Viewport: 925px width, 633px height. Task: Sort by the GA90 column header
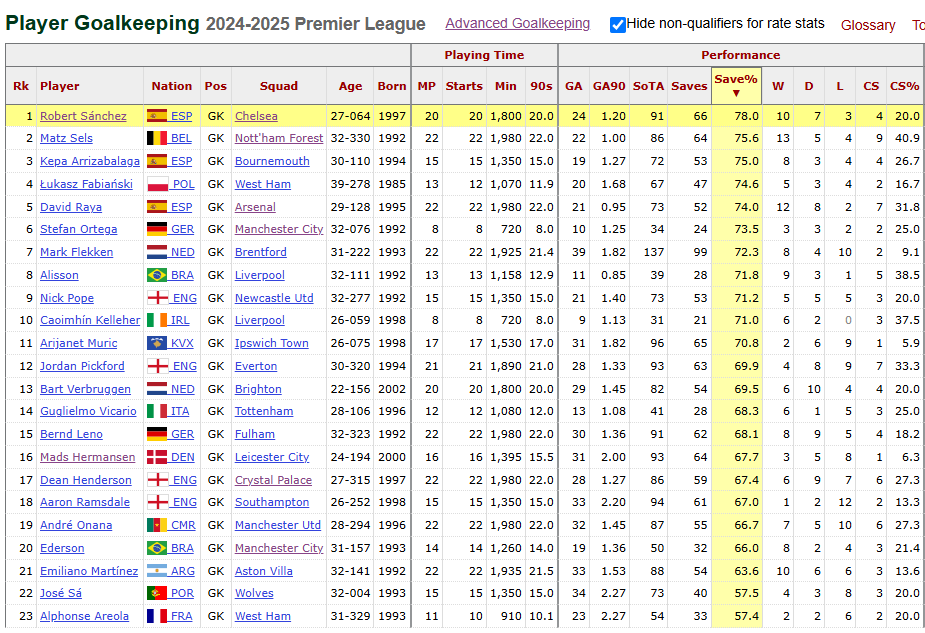point(609,86)
